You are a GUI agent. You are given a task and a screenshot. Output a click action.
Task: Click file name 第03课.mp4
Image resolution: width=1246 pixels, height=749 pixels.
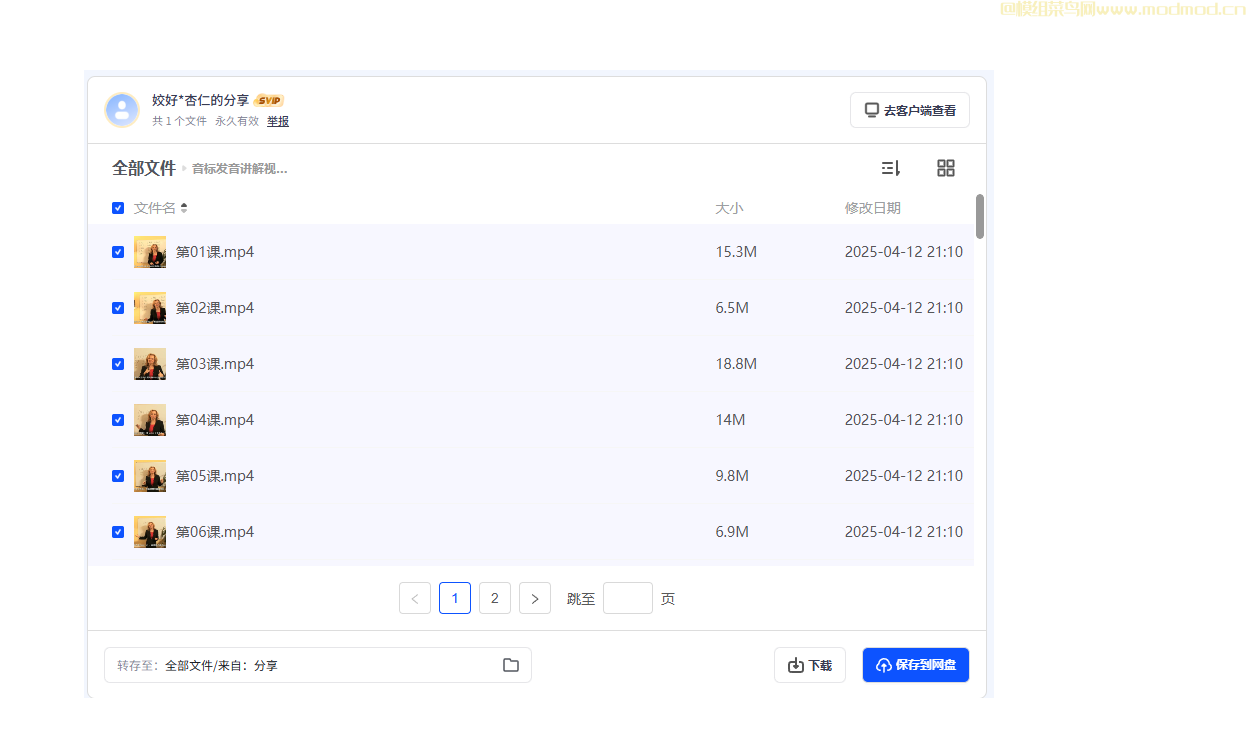[x=215, y=364]
